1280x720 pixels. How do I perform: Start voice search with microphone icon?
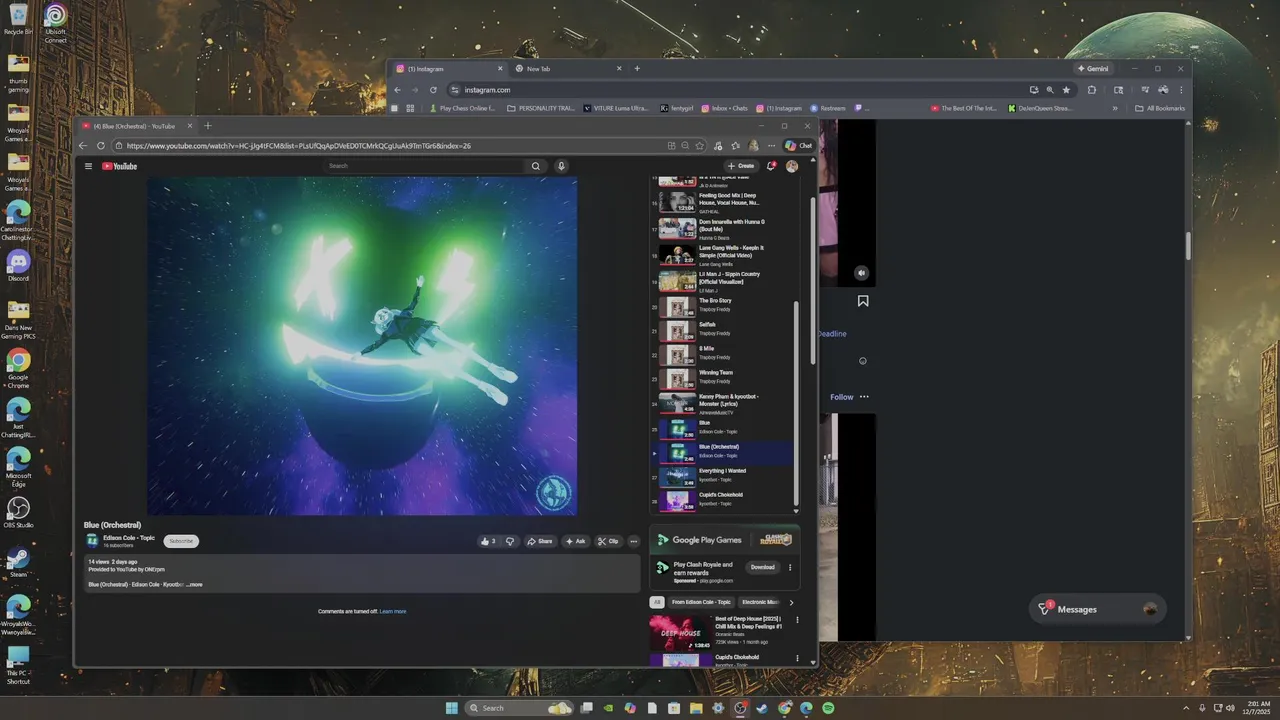click(561, 166)
